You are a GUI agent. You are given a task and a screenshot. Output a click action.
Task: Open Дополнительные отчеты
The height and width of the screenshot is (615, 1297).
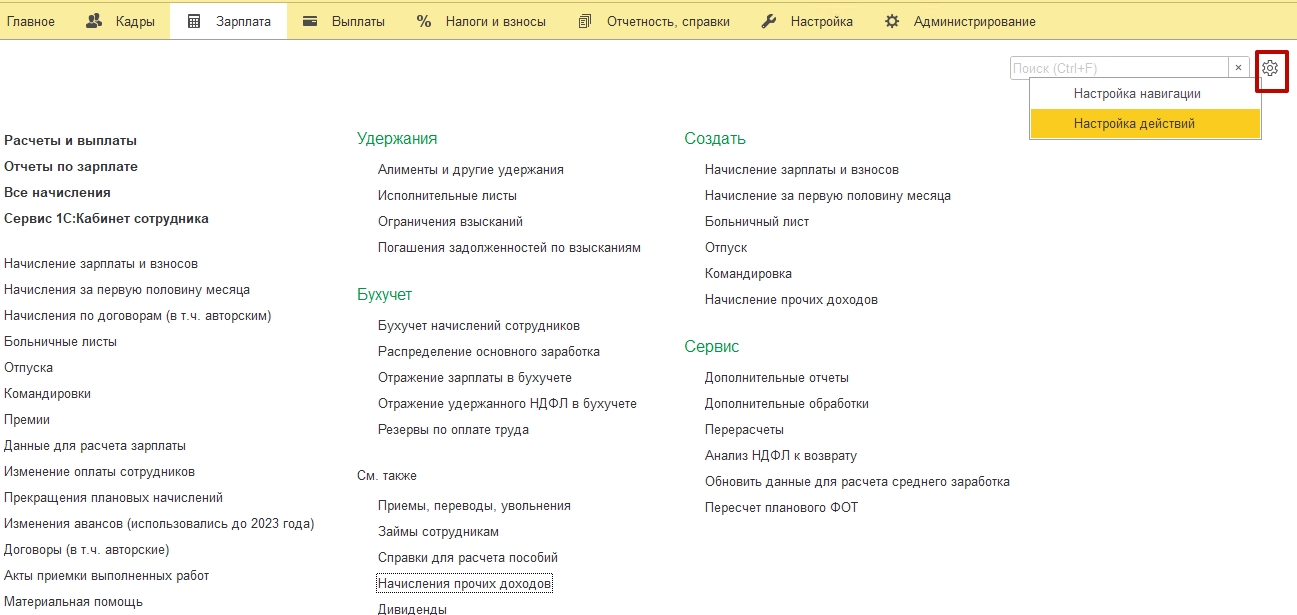point(777,378)
